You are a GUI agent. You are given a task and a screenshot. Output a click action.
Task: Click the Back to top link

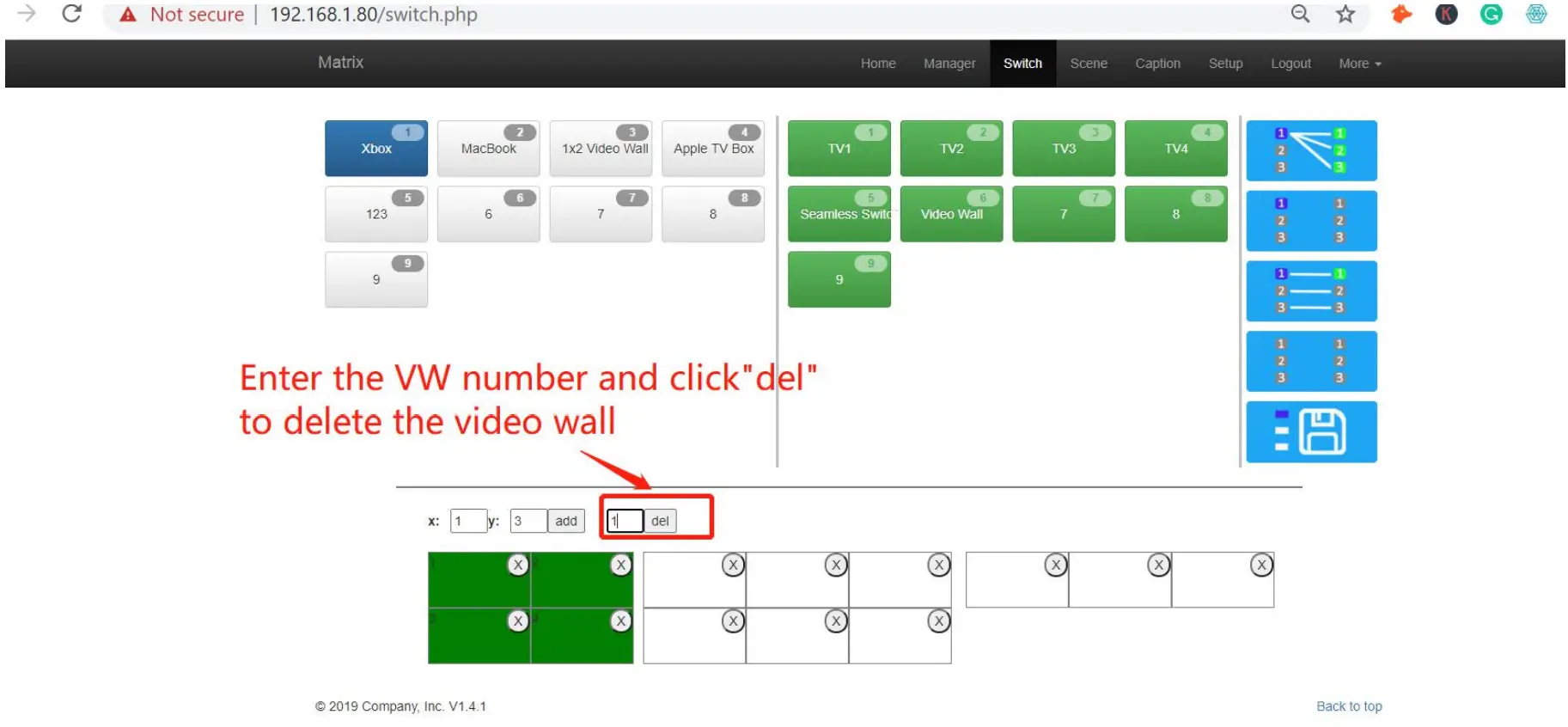point(1349,706)
